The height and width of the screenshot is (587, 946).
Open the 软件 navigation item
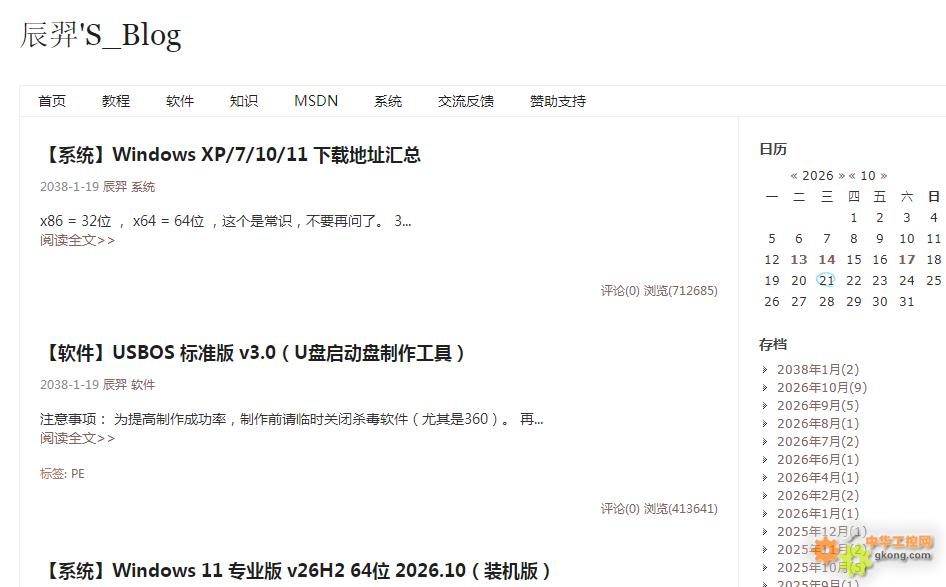(180, 101)
